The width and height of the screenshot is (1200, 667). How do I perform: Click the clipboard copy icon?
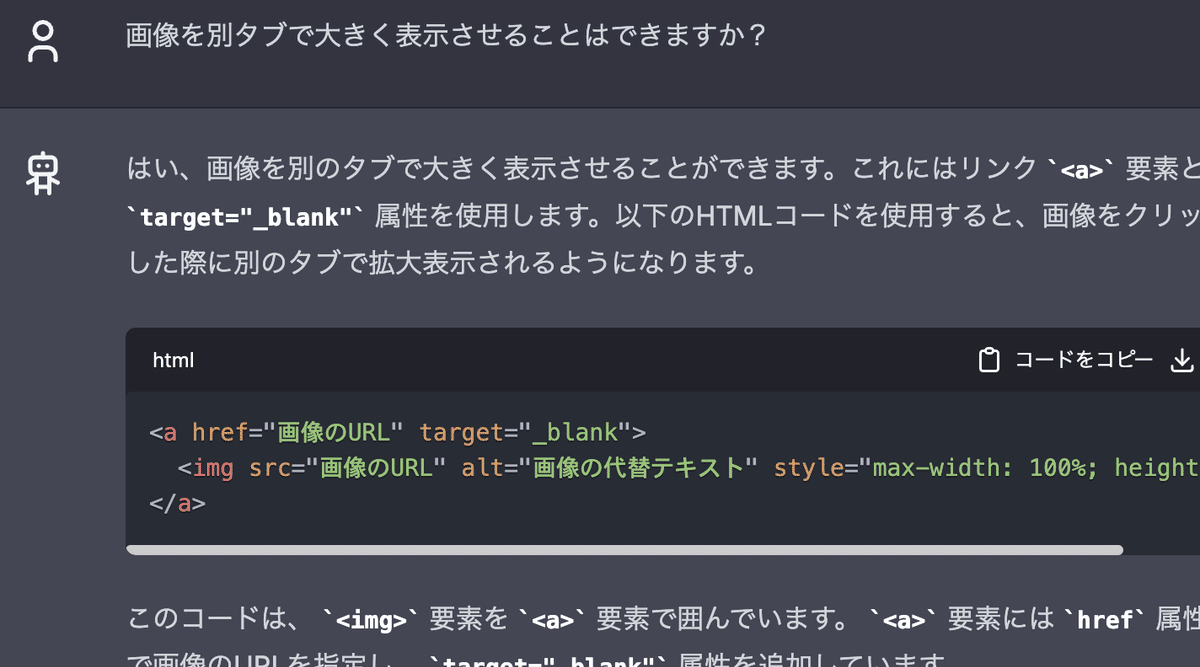point(989,360)
